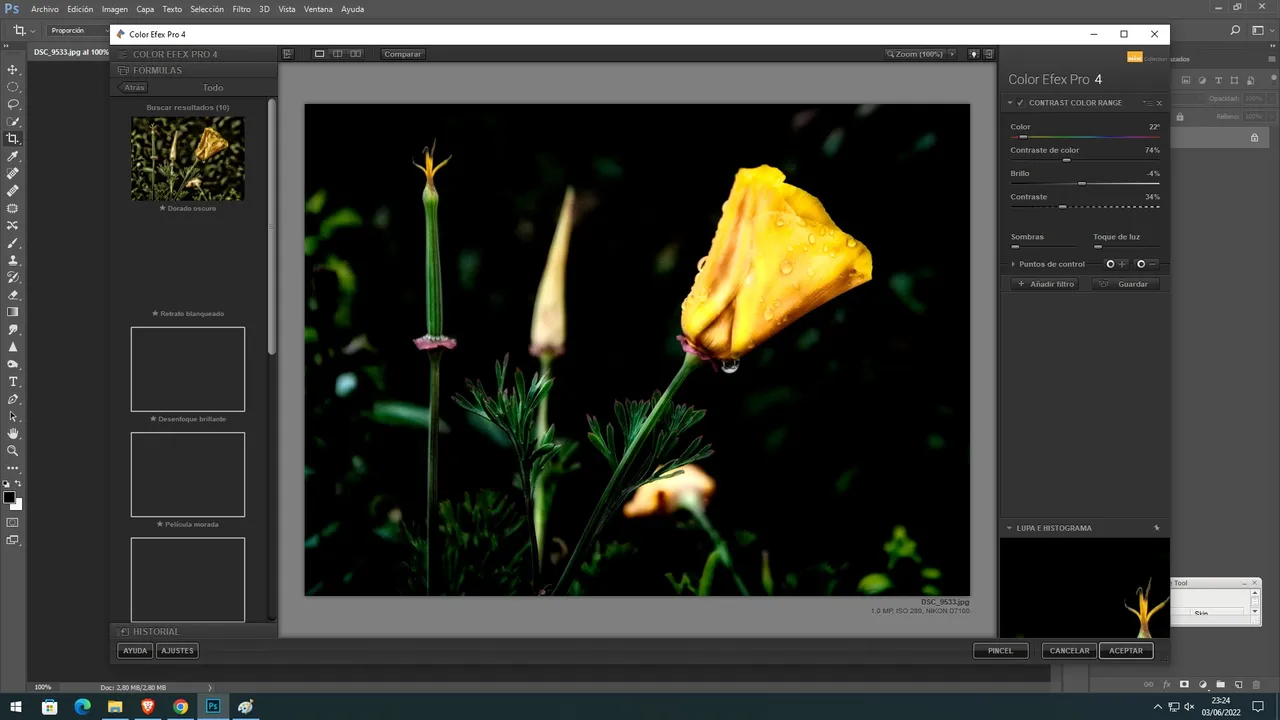Disable the Contrast Color Range filter checkbox

1020,103
